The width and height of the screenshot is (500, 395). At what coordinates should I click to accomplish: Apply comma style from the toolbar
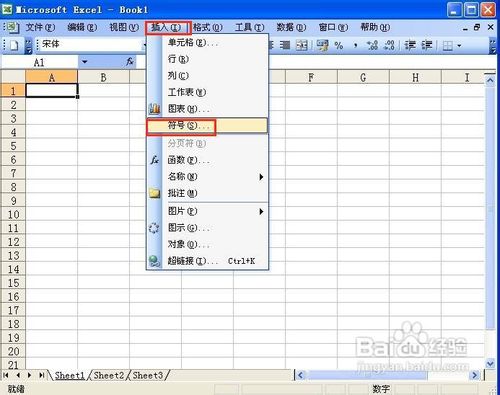[356, 45]
